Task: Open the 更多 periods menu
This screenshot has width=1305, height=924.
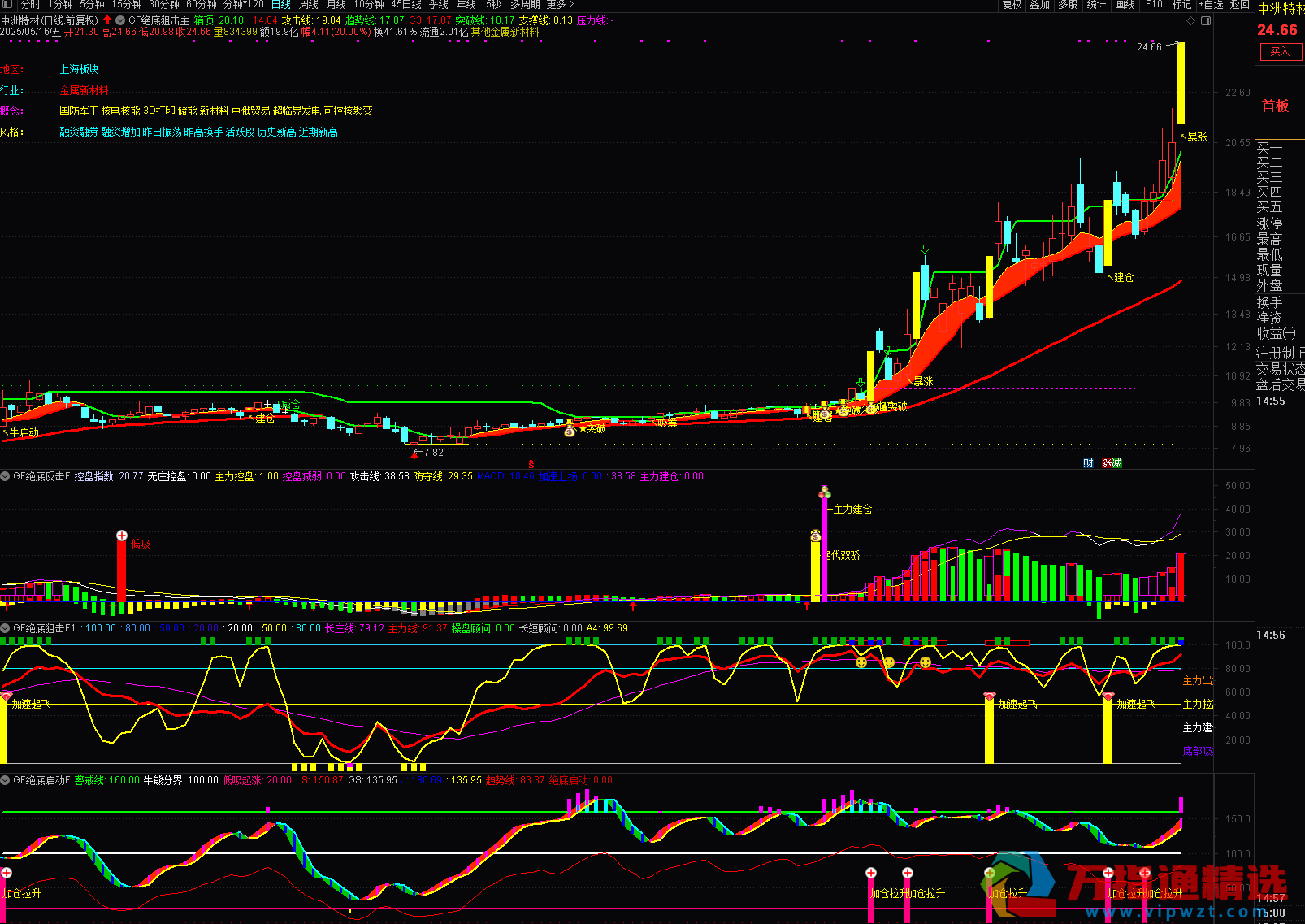Action: point(559,5)
